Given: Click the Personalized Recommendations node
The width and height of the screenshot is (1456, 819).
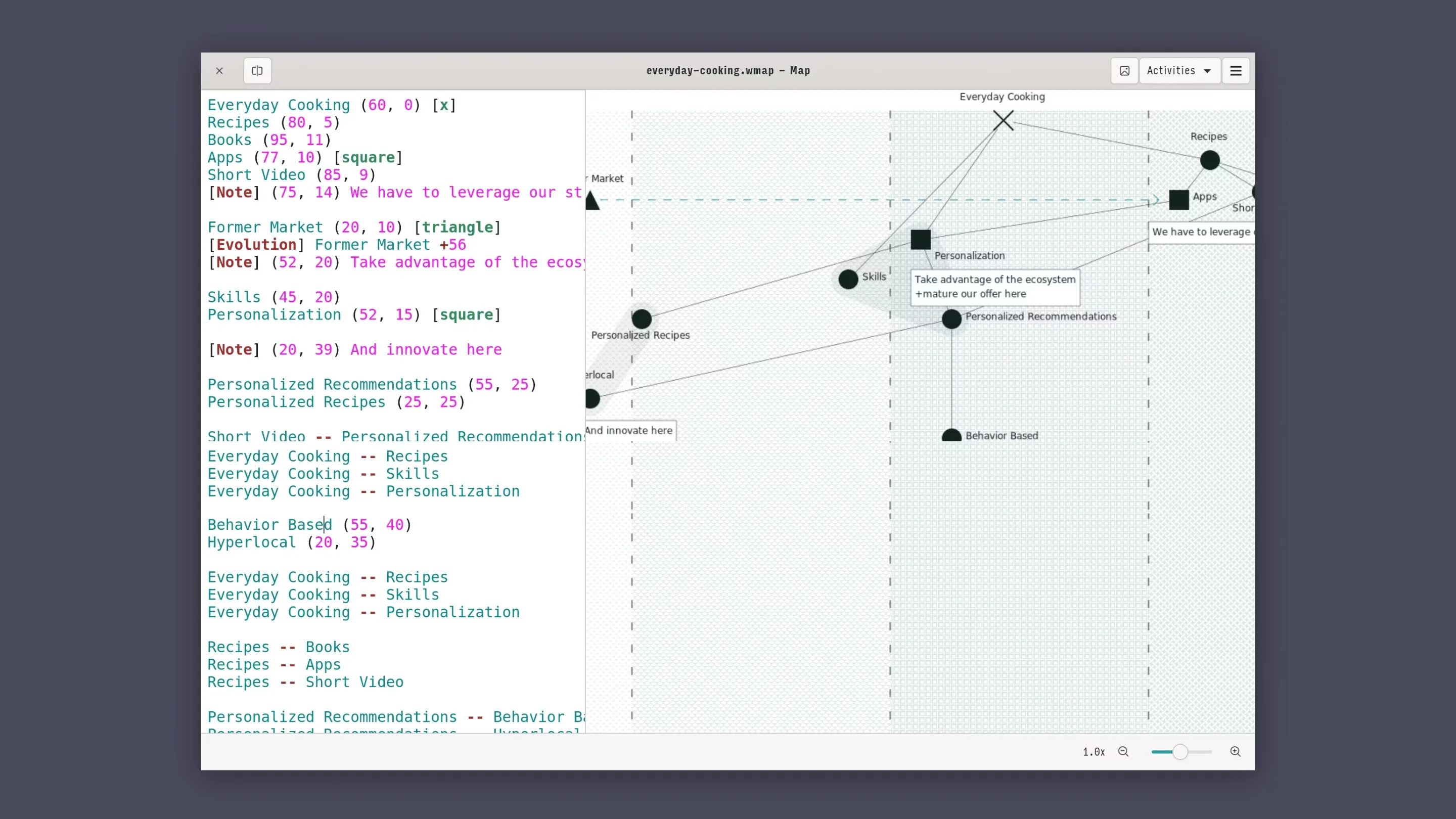Looking at the screenshot, I should pos(951,319).
